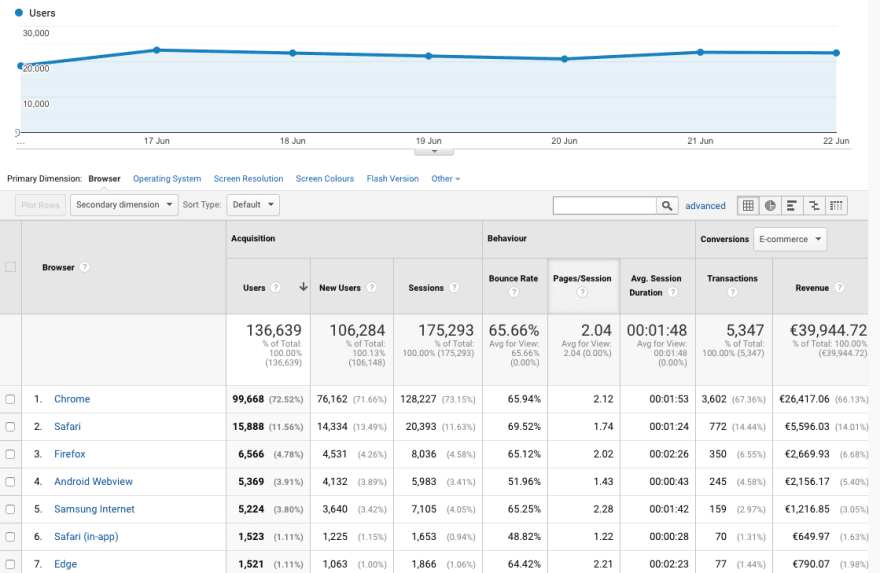Sort by the Bounce Rate column header
This screenshot has height=573, width=880.
(x=513, y=278)
